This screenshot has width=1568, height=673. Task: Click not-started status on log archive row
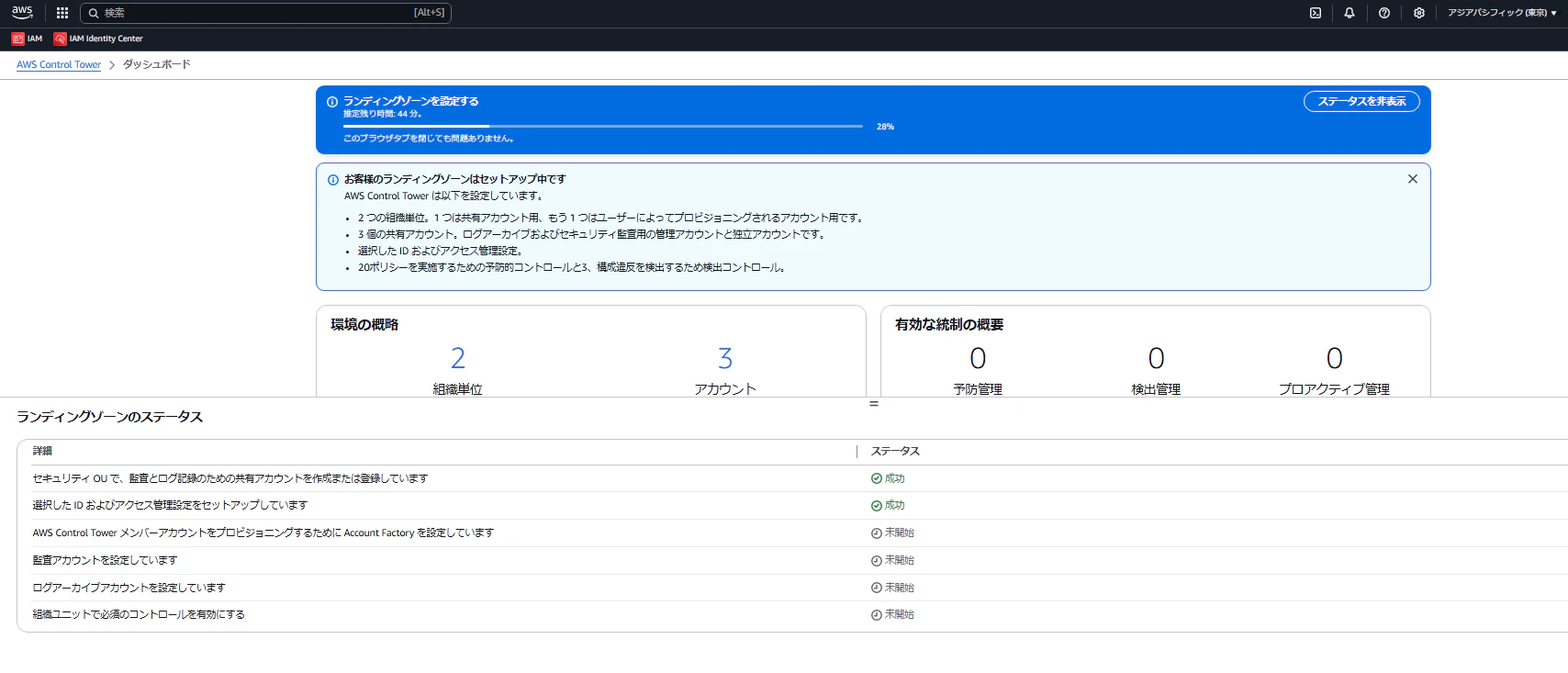(x=892, y=588)
